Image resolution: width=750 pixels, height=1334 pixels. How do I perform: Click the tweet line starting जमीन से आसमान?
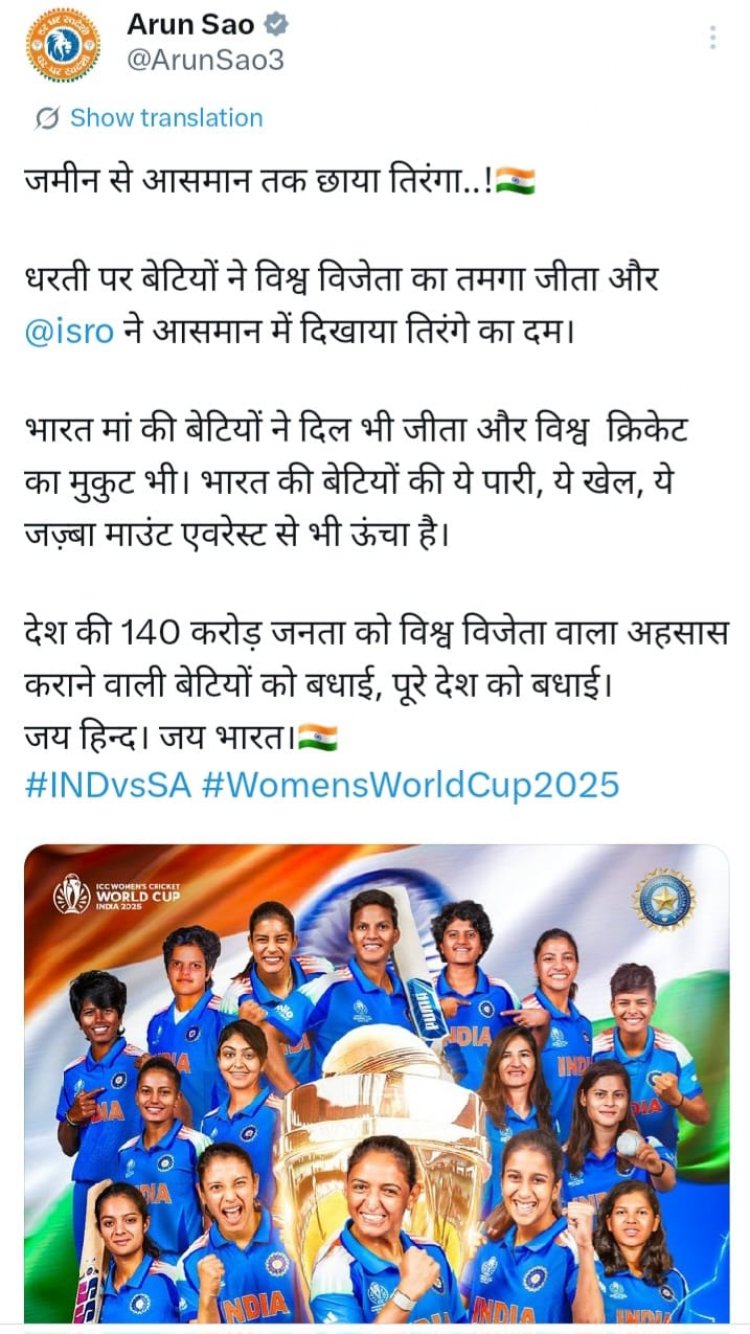280,181
